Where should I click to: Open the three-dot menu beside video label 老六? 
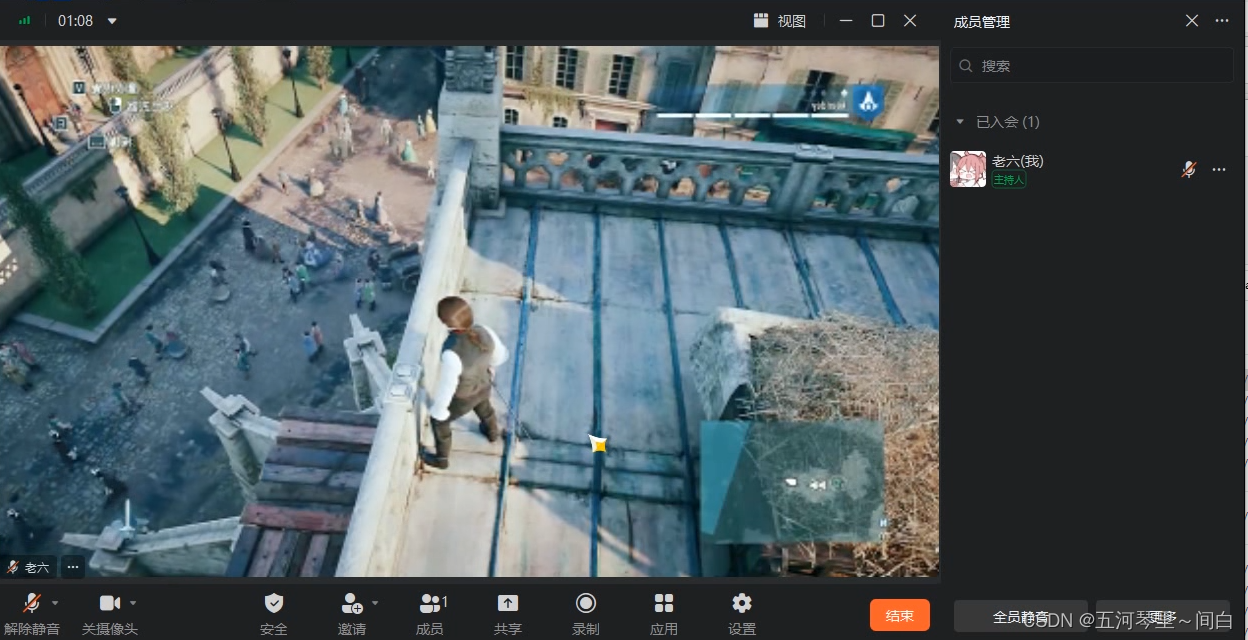[72, 567]
